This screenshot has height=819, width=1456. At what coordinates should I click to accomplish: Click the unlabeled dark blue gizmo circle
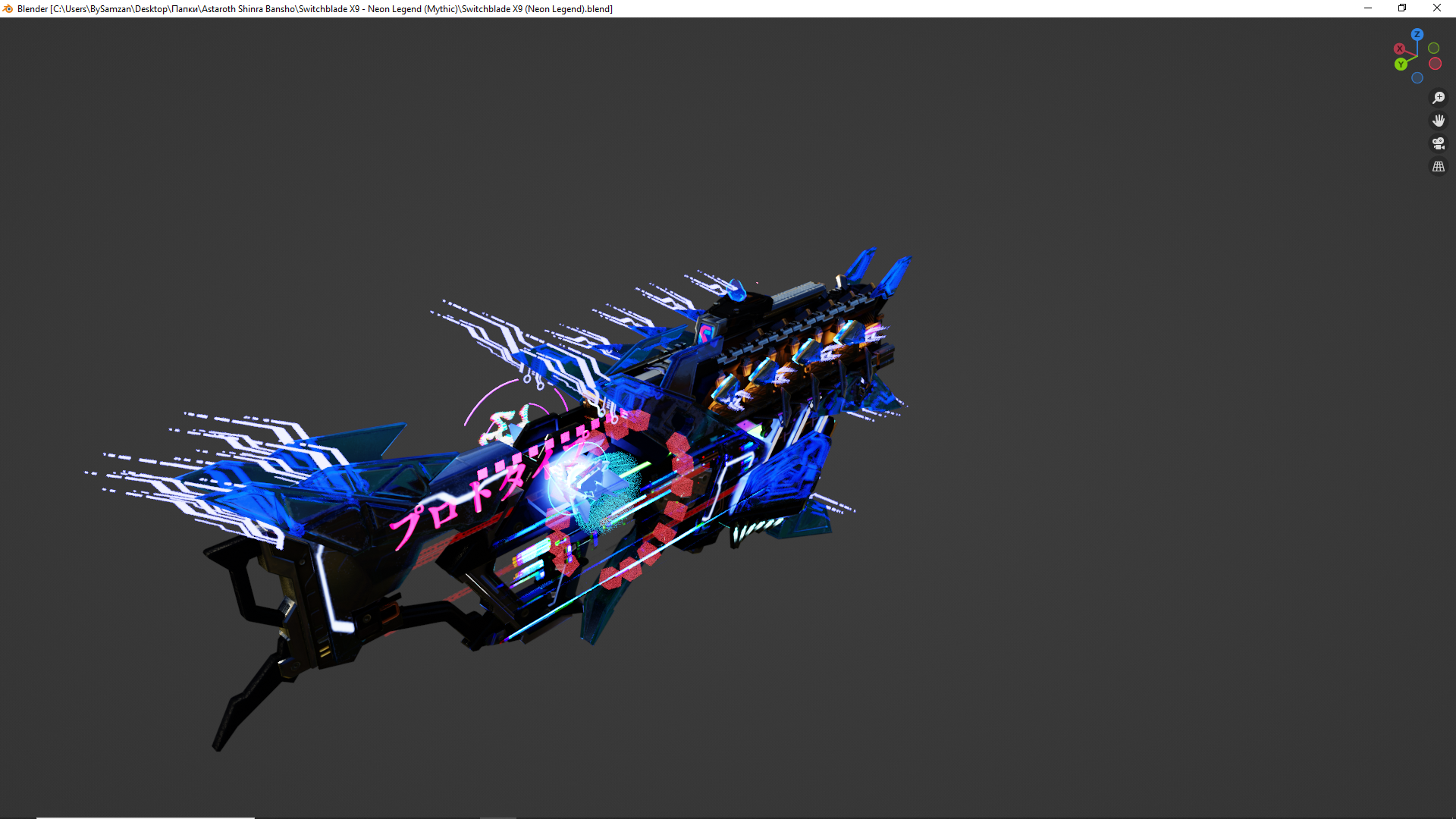coord(1417,78)
